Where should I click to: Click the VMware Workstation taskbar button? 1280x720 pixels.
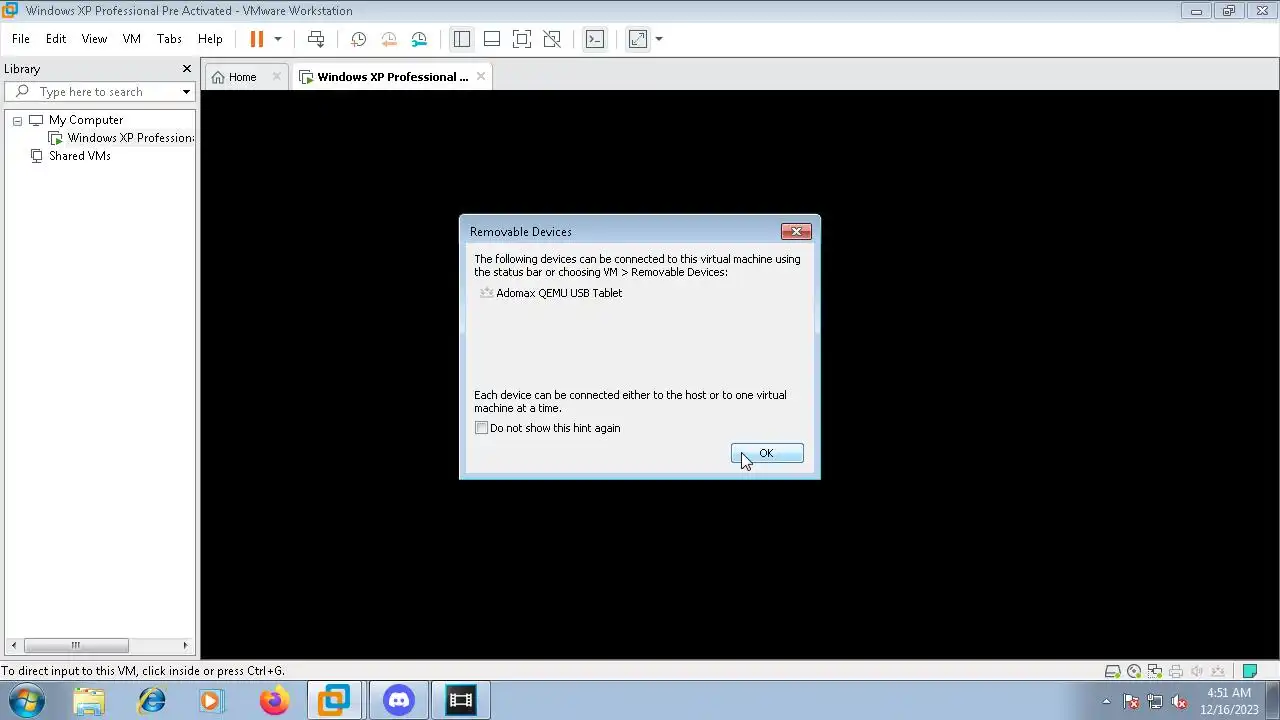335,701
